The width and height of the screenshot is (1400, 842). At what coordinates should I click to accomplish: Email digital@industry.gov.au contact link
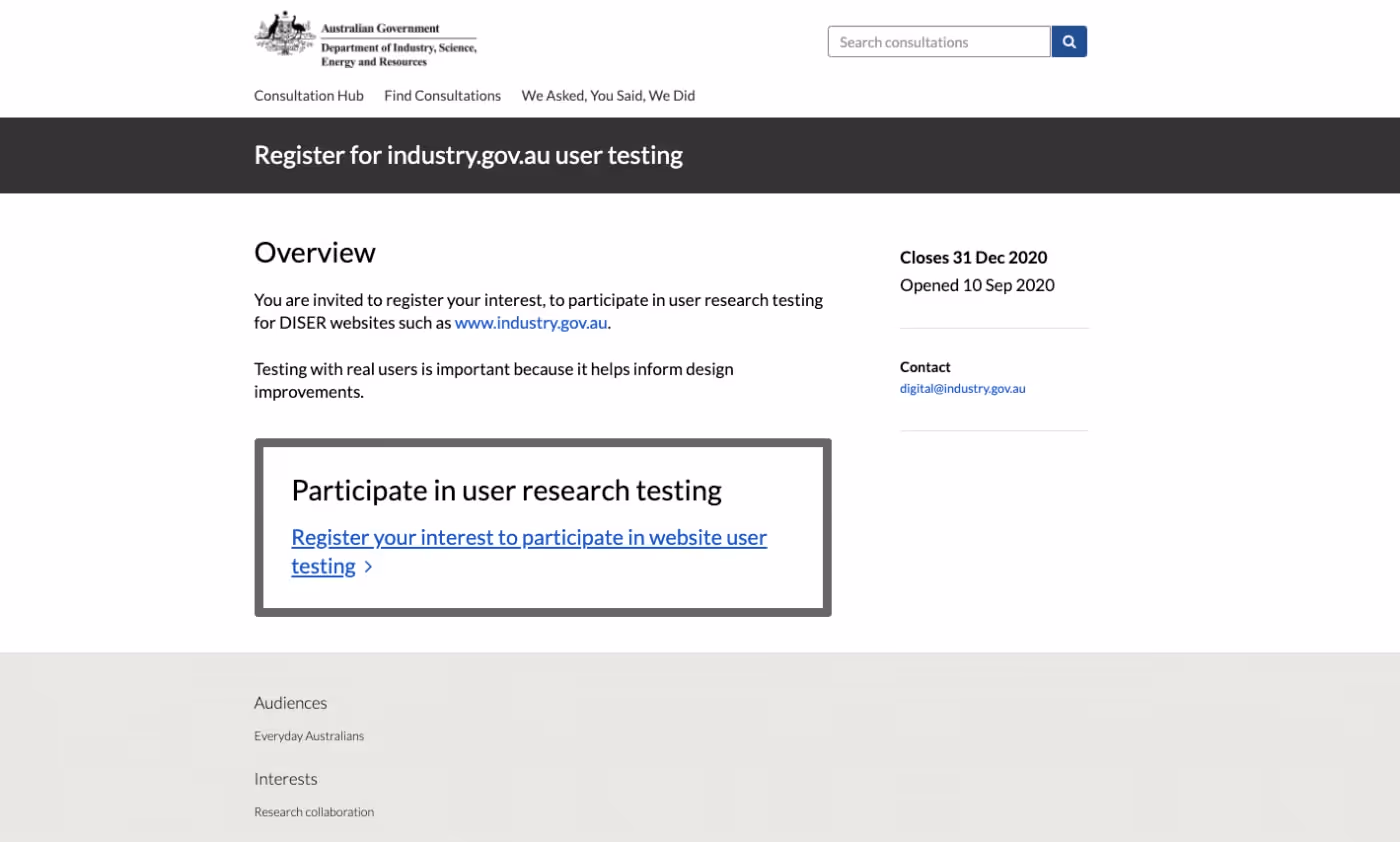click(x=963, y=389)
